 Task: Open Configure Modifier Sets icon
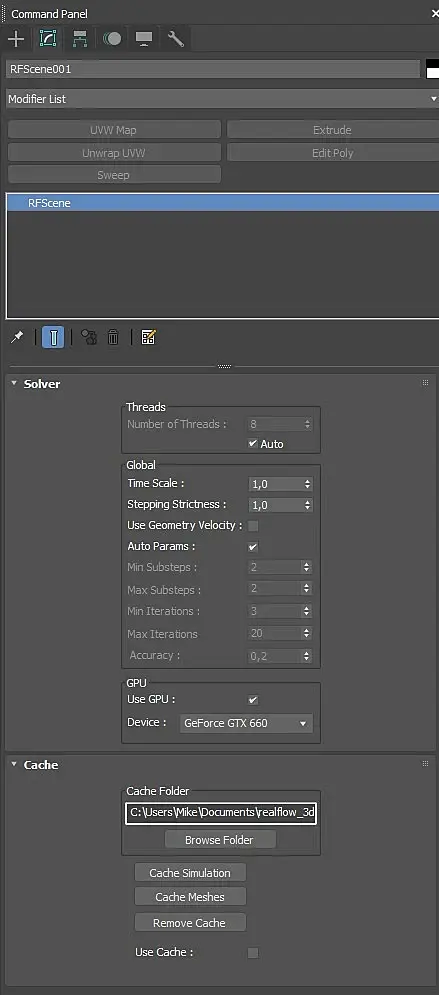(x=148, y=338)
